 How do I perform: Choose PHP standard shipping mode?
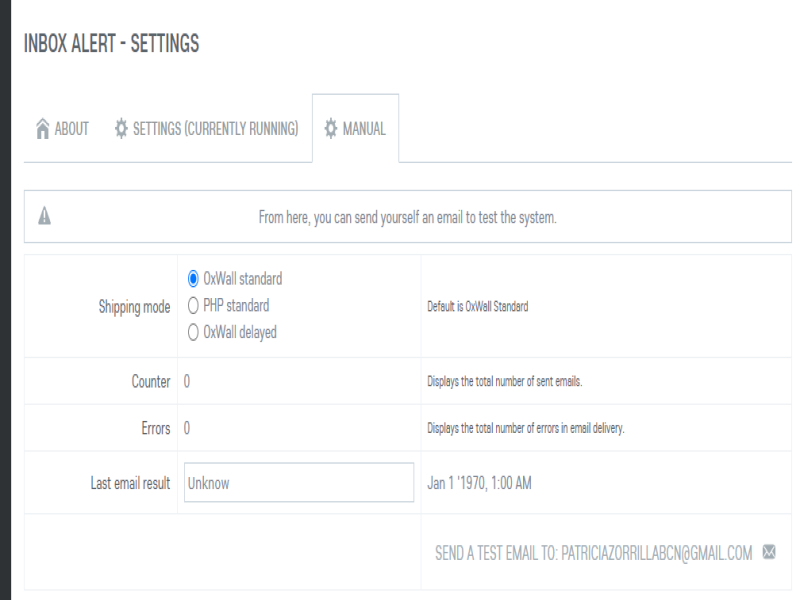coord(194,306)
